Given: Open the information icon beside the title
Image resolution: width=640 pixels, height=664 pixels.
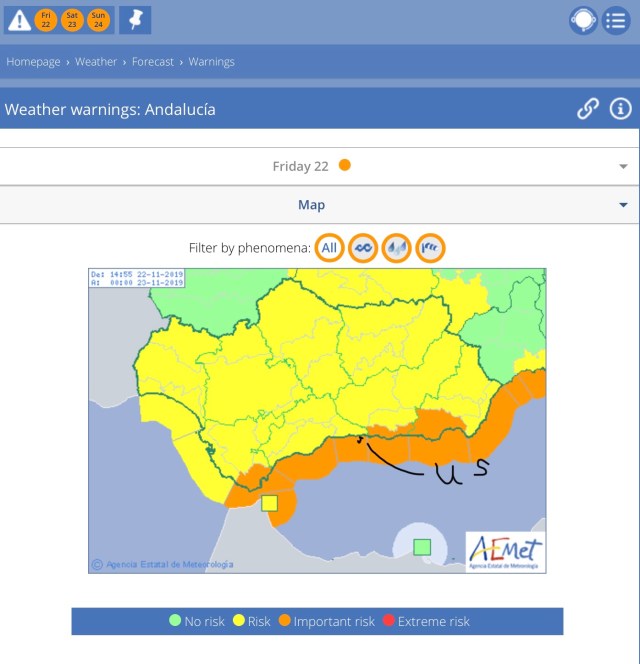Looking at the screenshot, I should pos(620,109).
